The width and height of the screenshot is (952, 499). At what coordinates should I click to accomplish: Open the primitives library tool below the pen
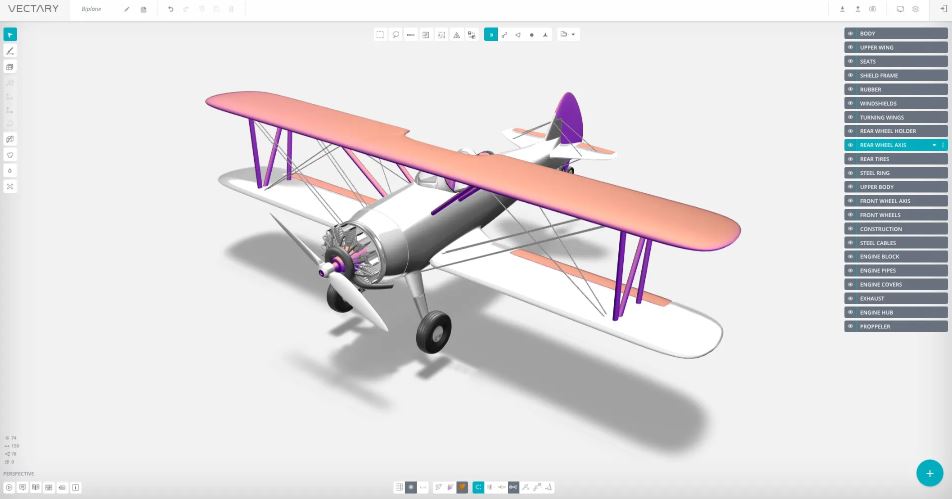tap(10, 67)
